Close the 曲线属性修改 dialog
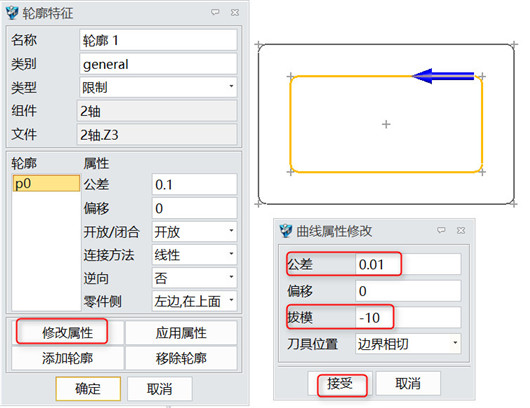The image size is (530, 408). pyautogui.click(x=461, y=231)
